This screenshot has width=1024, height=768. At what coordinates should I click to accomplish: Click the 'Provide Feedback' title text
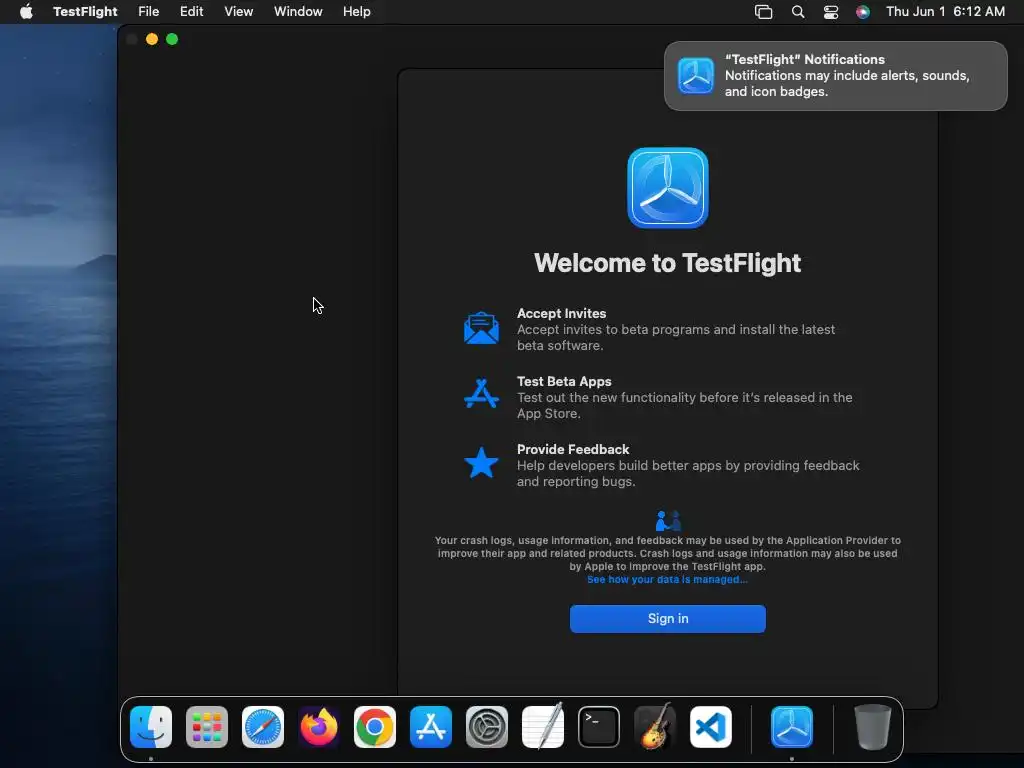coord(573,449)
